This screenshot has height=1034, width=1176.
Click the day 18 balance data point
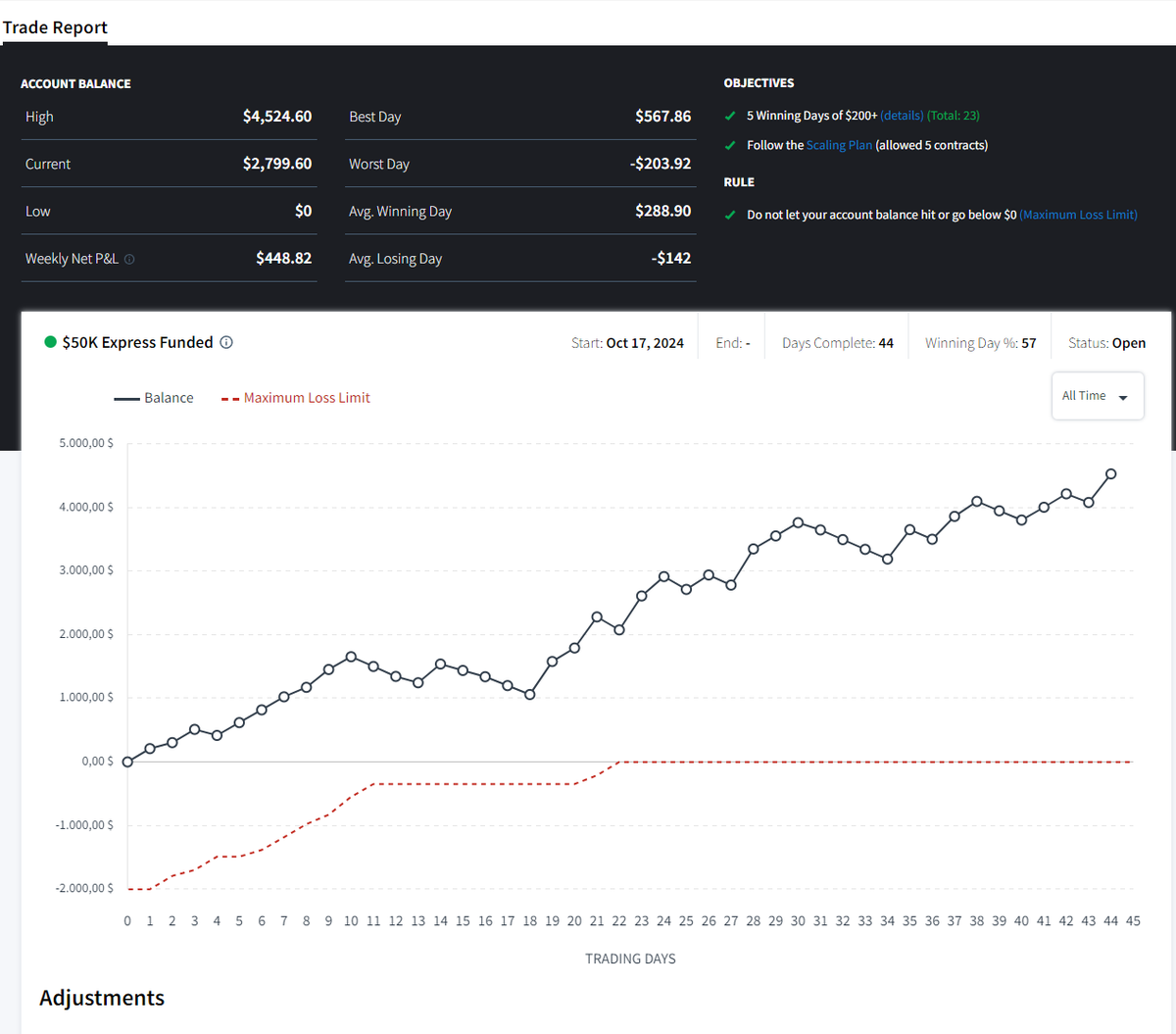(x=530, y=695)
